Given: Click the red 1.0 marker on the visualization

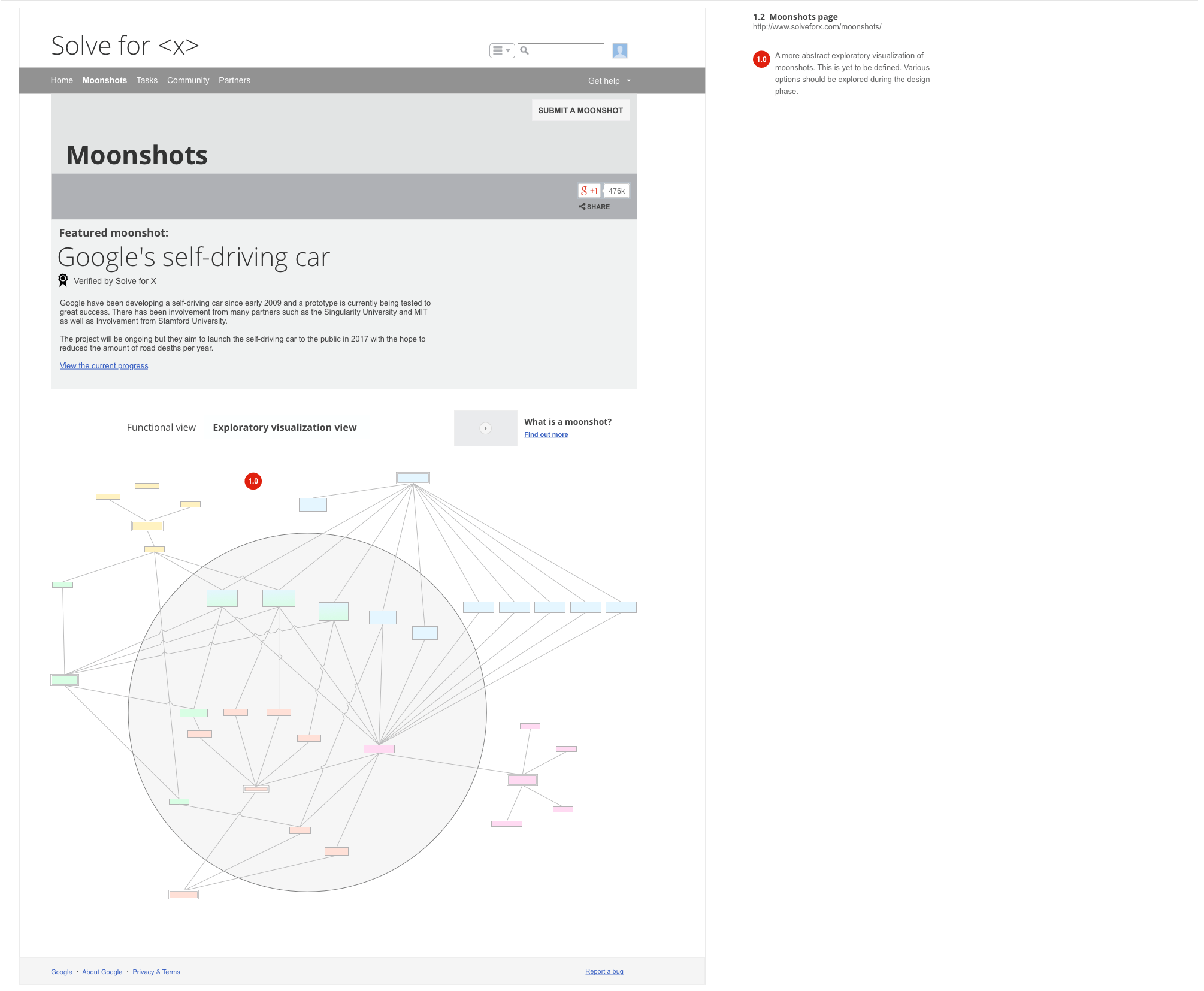Looking at the screenshot, I should [x=253, y=481].
